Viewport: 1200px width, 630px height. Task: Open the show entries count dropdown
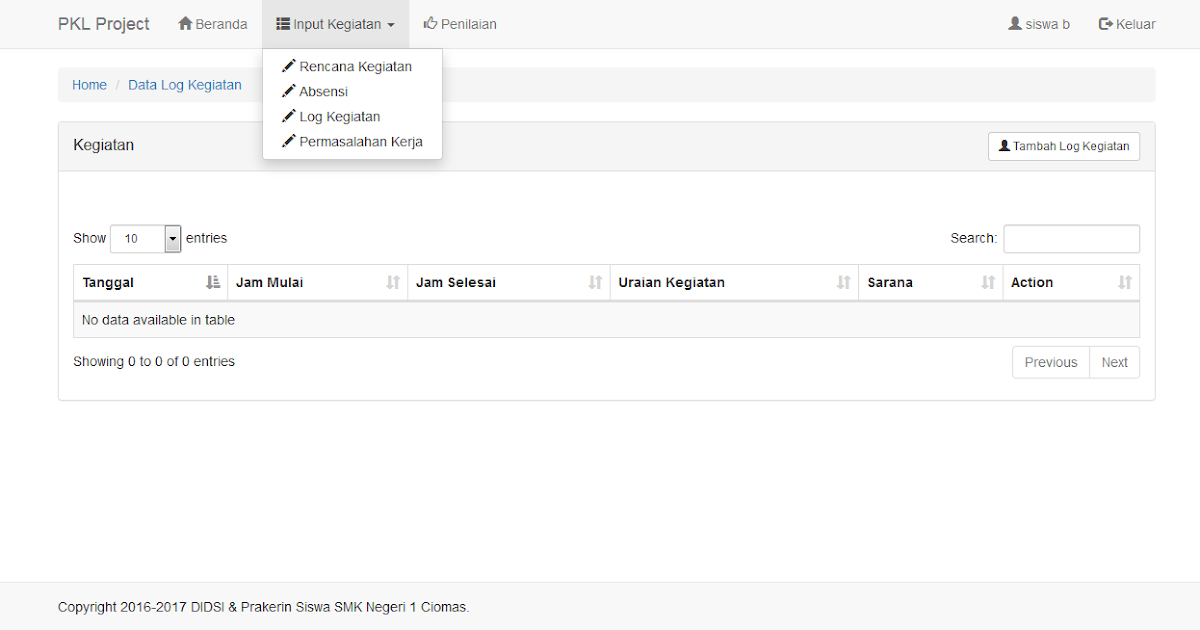(x=145, y=239)
